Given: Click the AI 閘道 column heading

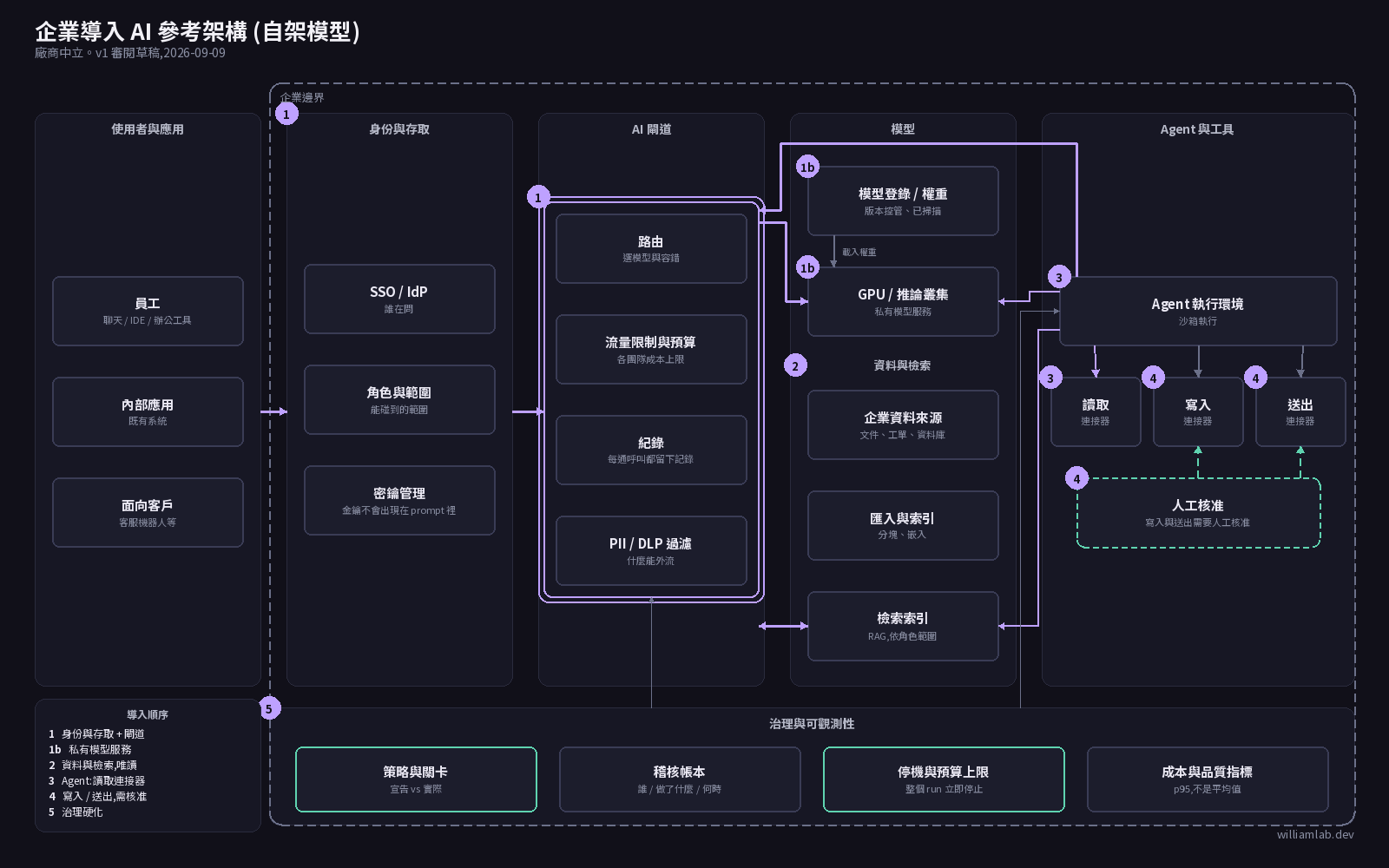Looking at the screenshot, I should coord(651,129).
